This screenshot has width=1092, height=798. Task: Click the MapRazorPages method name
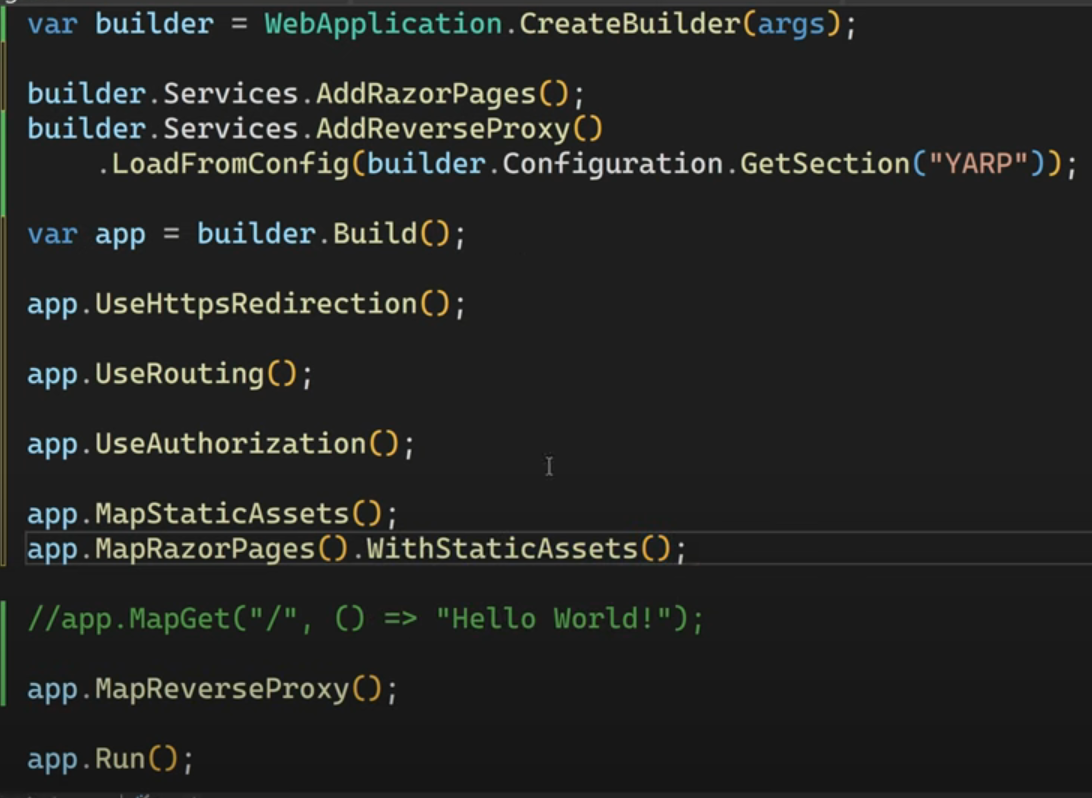coord(205,549)
